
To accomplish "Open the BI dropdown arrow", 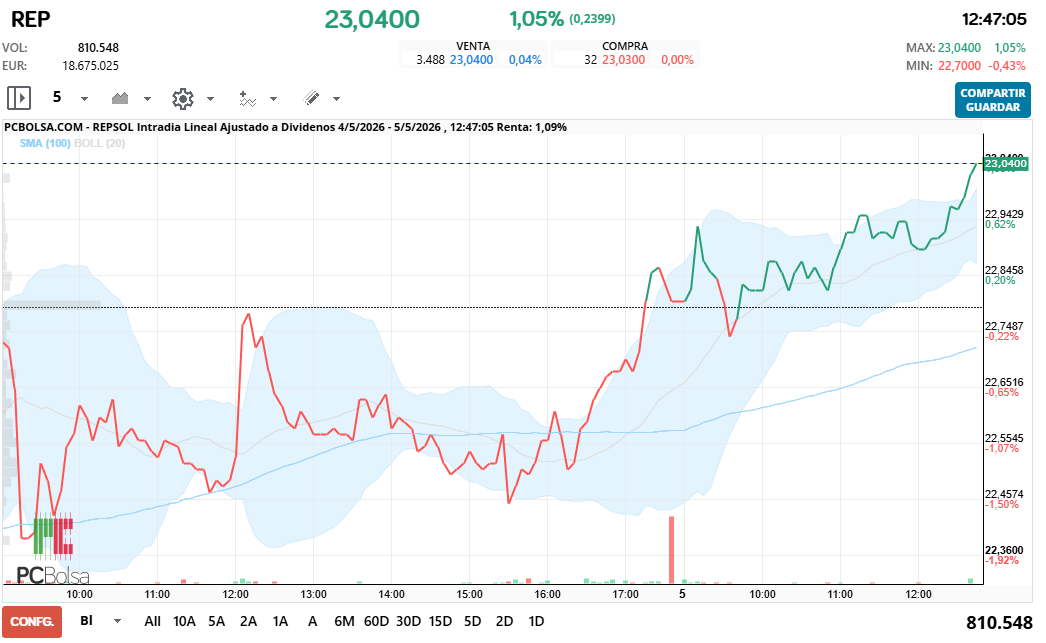I will (117, 621).
